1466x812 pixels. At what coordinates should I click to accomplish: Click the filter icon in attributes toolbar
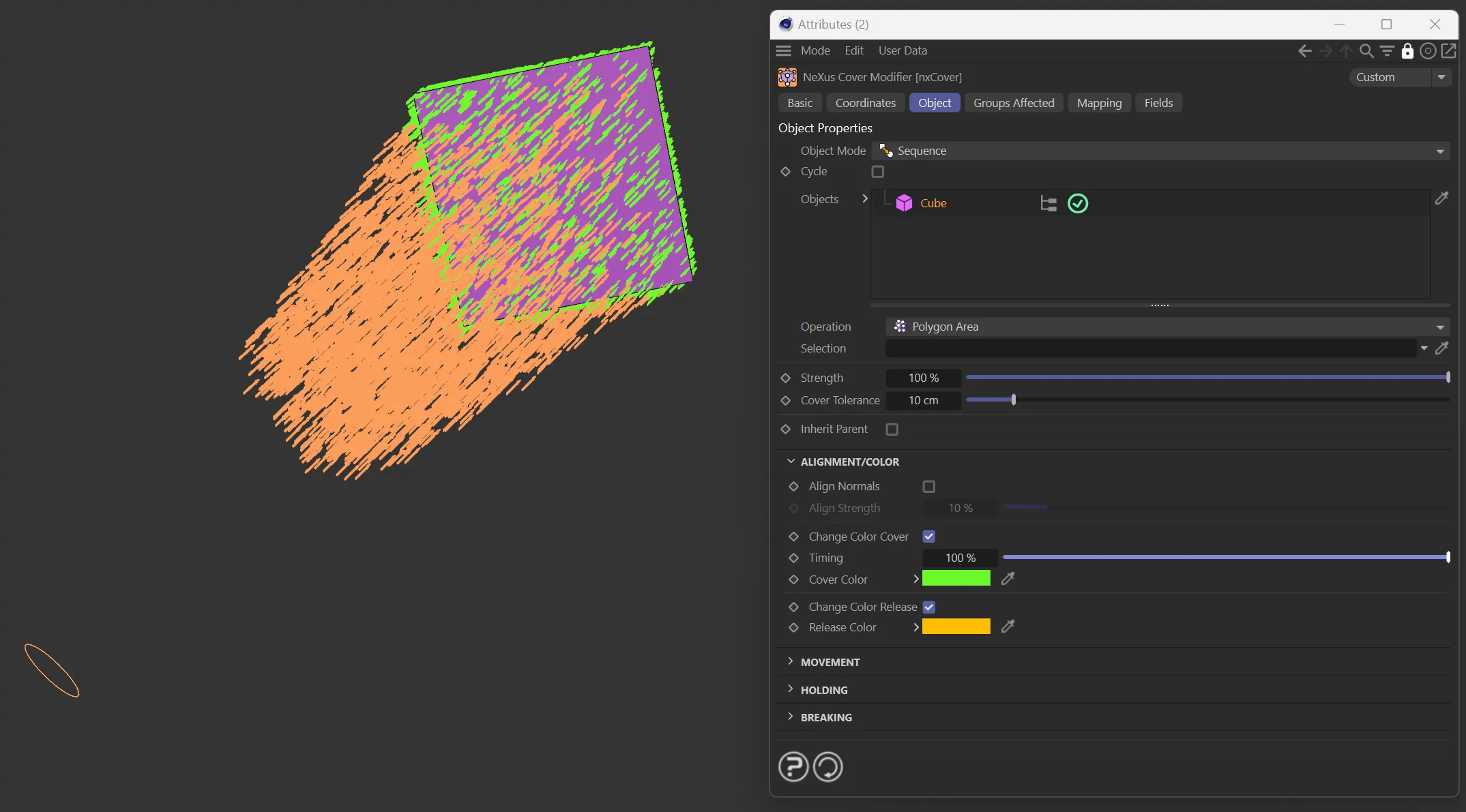point(1387,51)
